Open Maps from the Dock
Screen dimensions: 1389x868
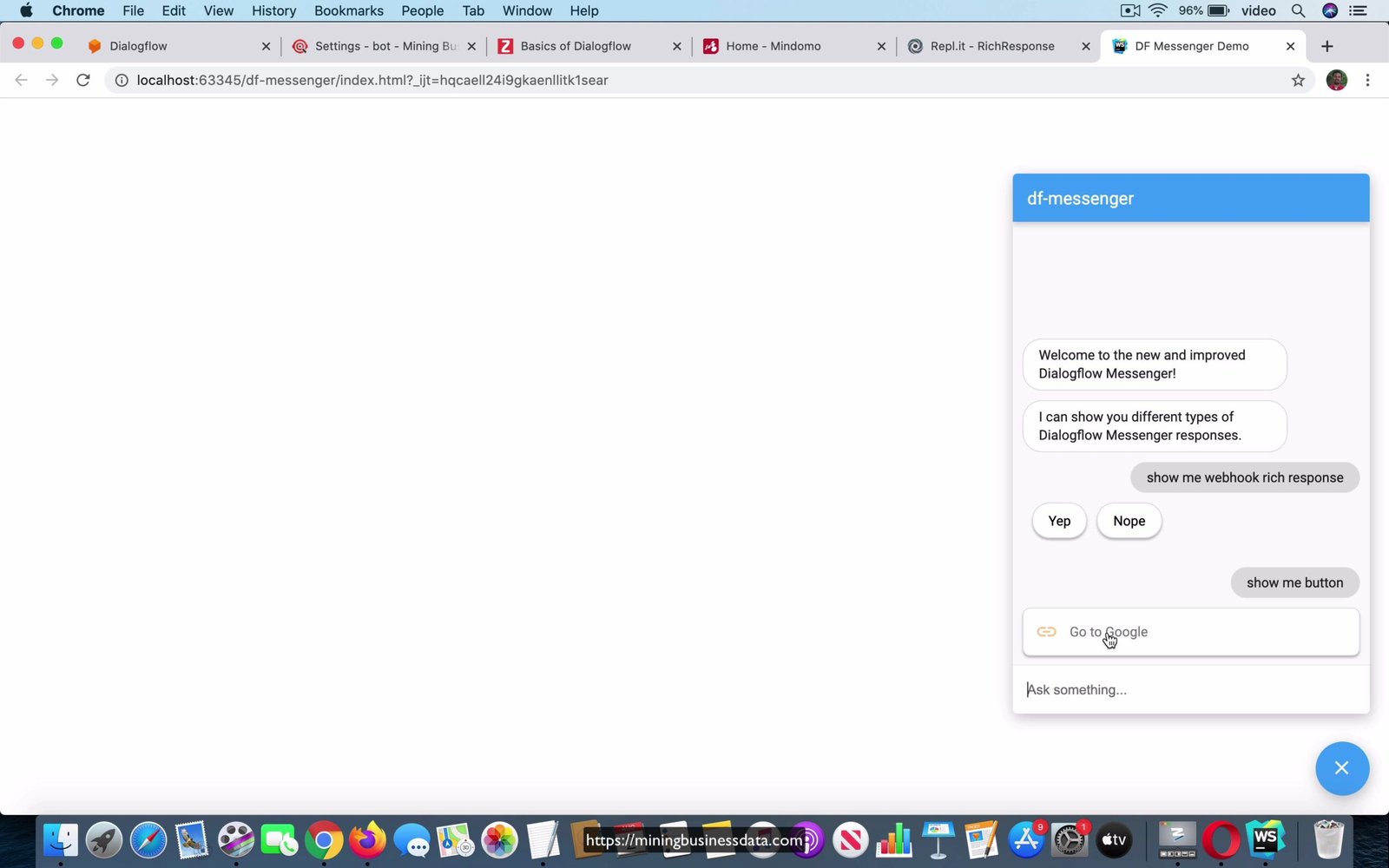pos(455,840)
